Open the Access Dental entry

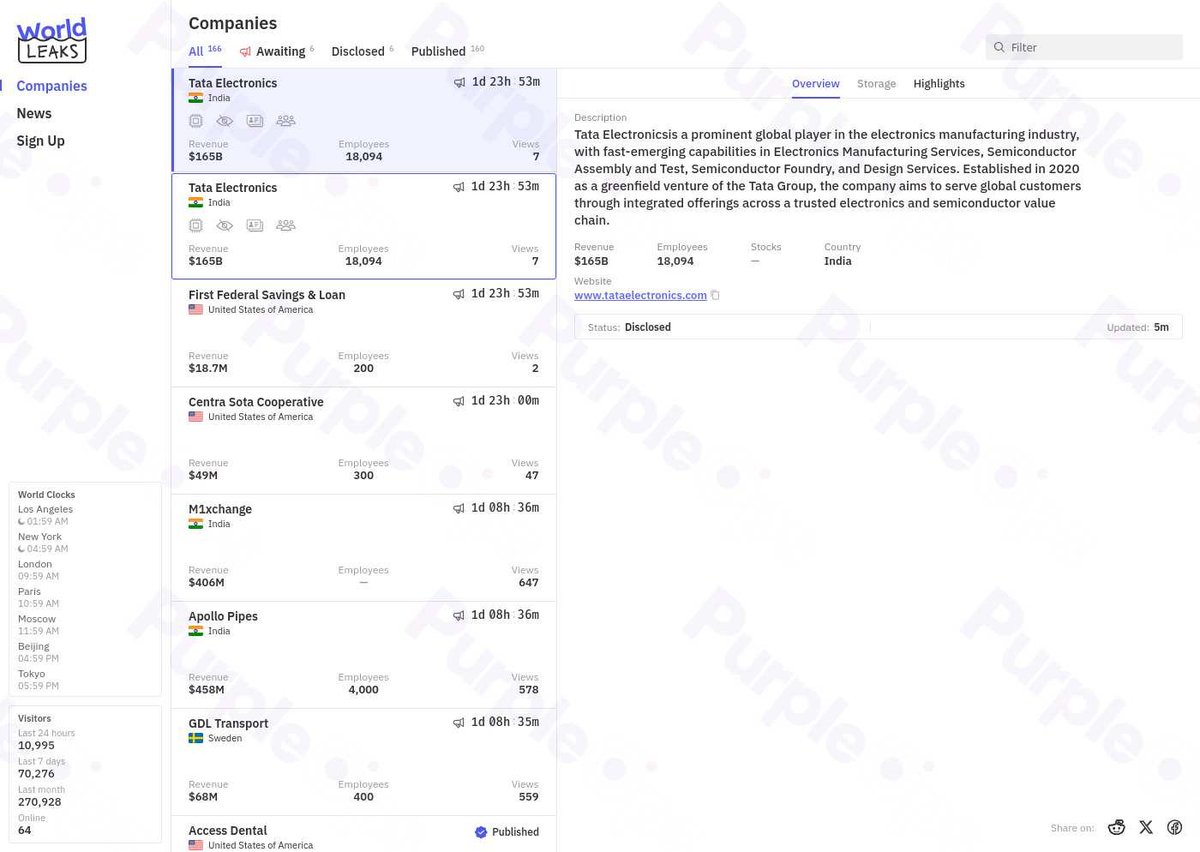364,834
